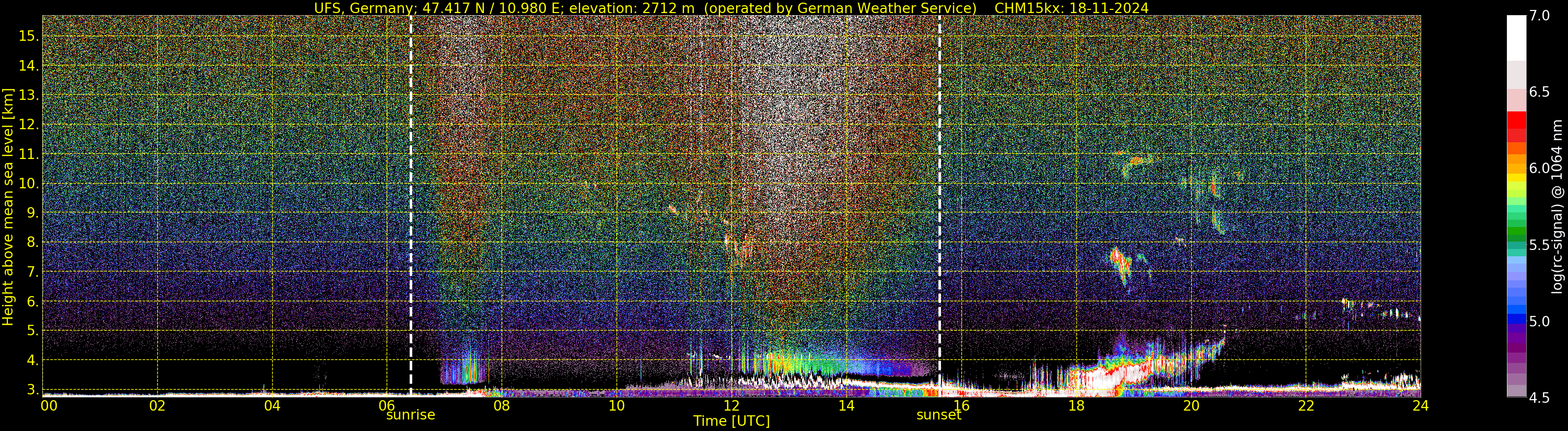Image resolution: width=1568 pixels, height=431 pixels.
Task: Click the height axis tick '4.'
Action: coord(32,360)
